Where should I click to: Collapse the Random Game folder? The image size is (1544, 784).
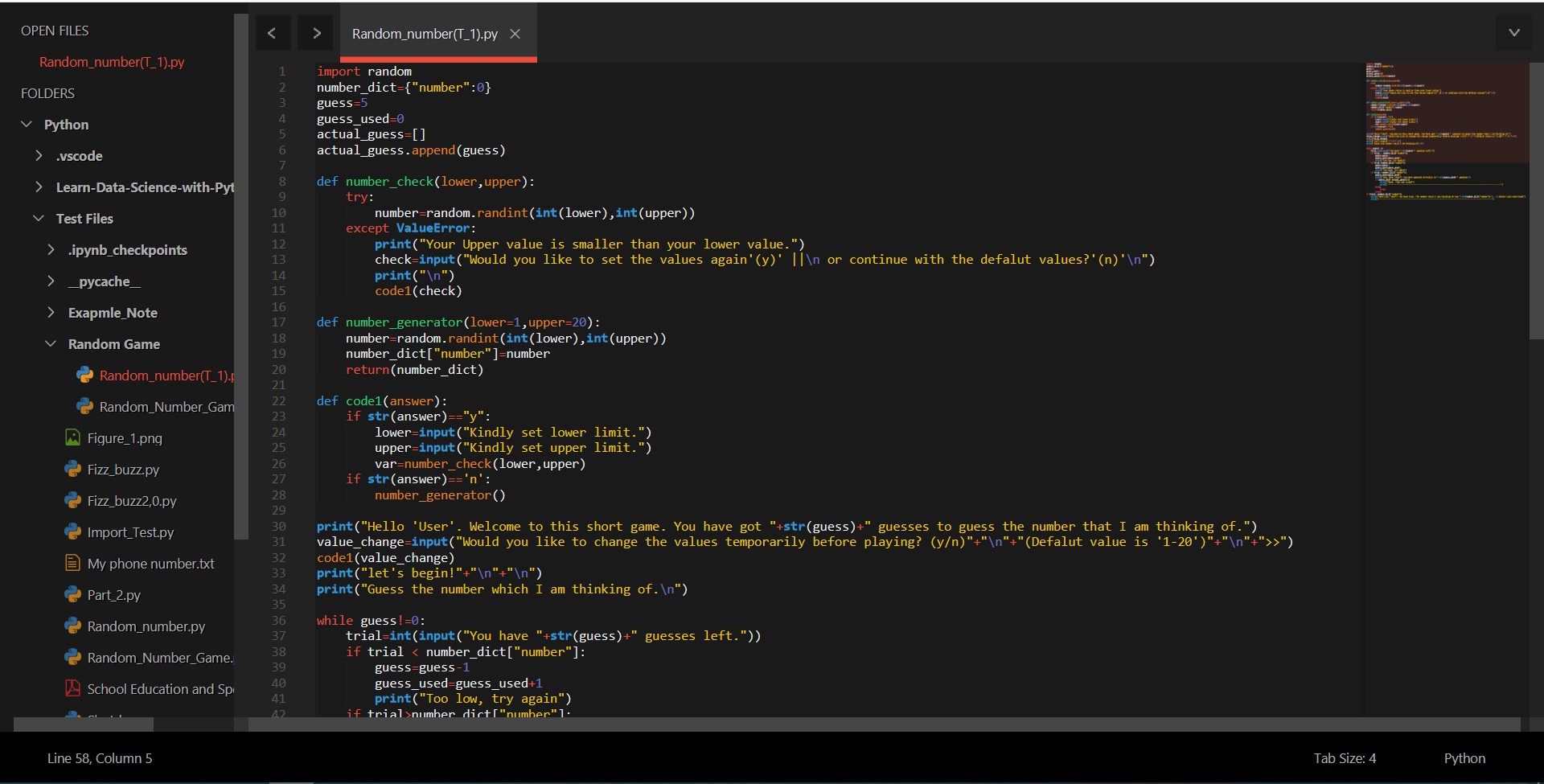(x=51, y=344)
